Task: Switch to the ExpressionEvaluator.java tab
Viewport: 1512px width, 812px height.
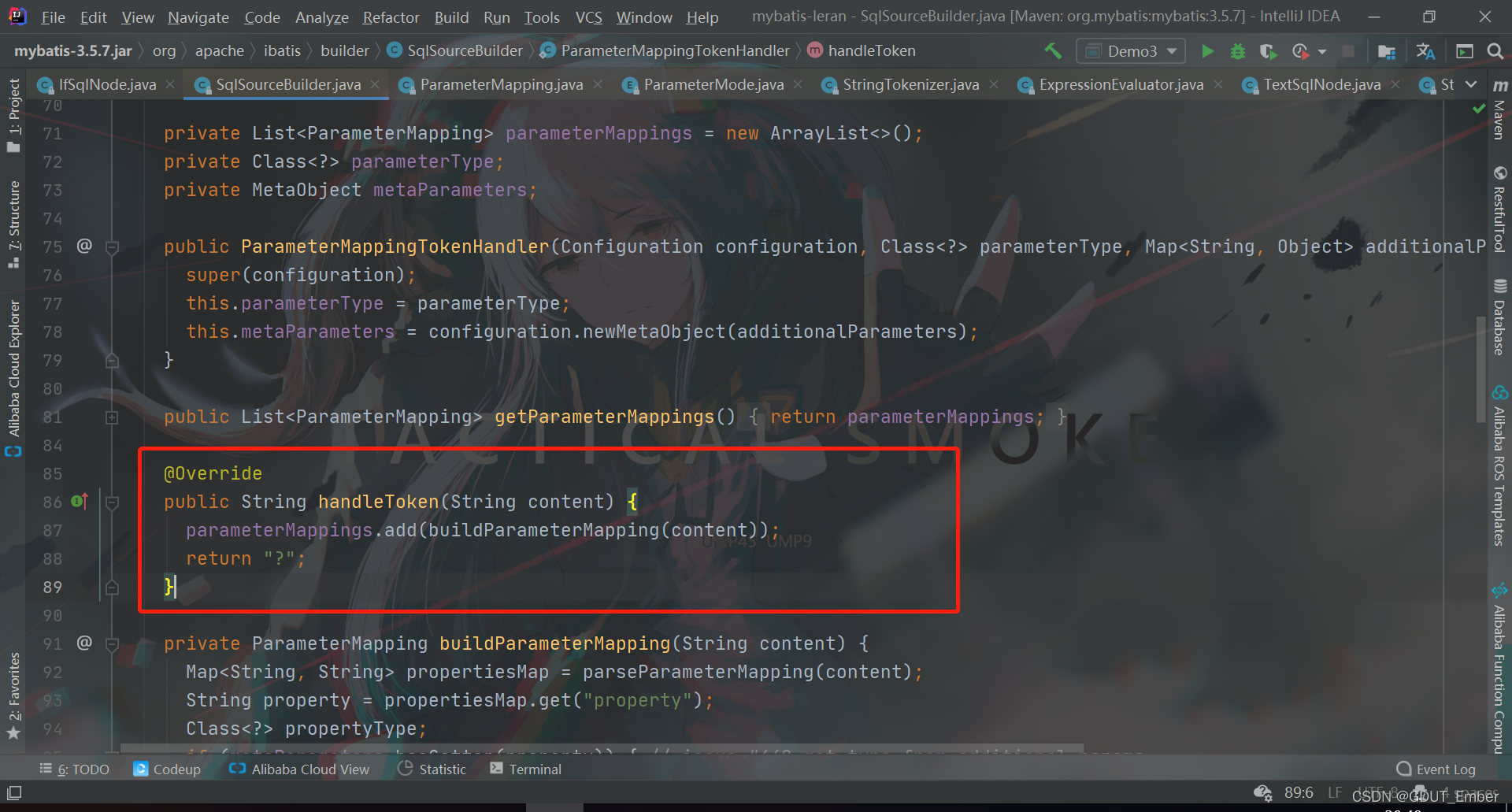Action: pos(1121,84)
